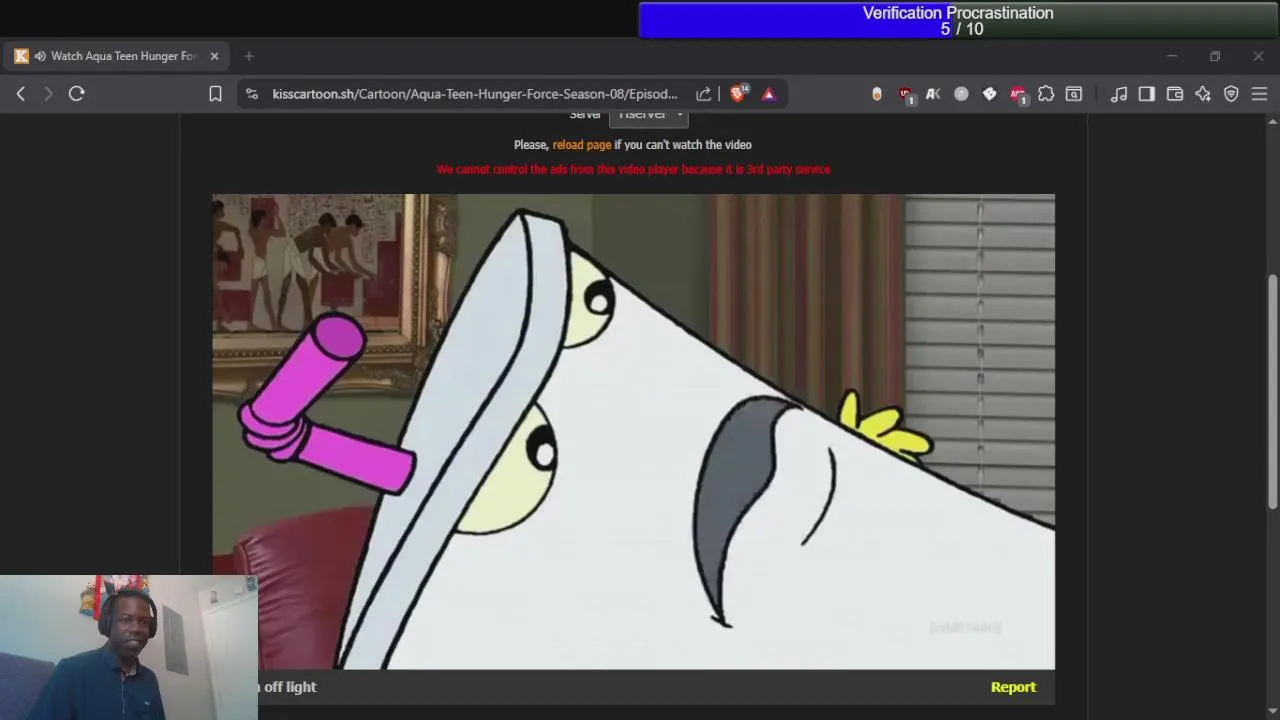Viewport: 1280px width, 720px height.
Task: Click the gray circular extension icon
Action: 961,94
